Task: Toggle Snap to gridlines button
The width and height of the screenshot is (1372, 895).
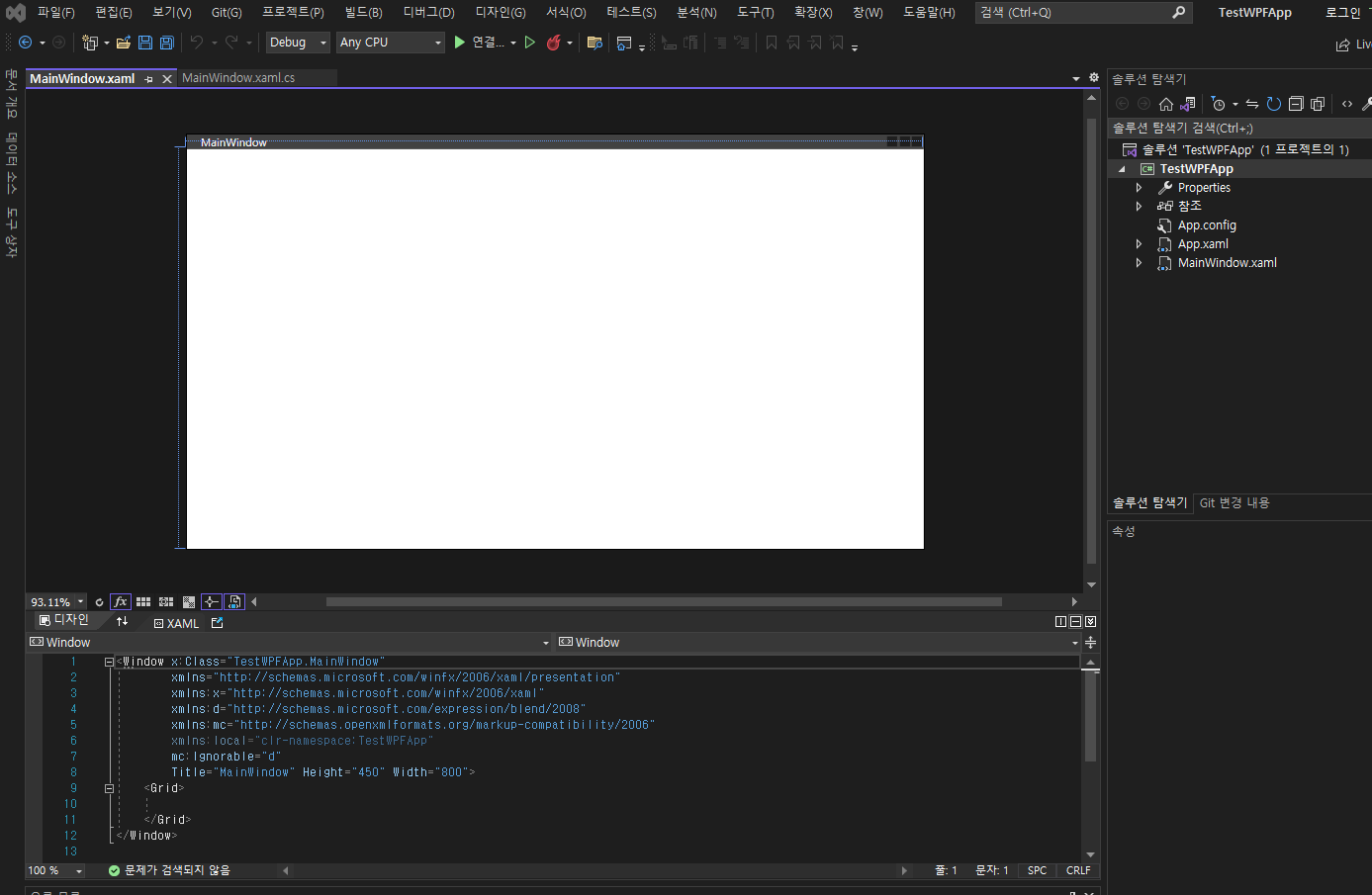Action: click(x=166, y=601)
